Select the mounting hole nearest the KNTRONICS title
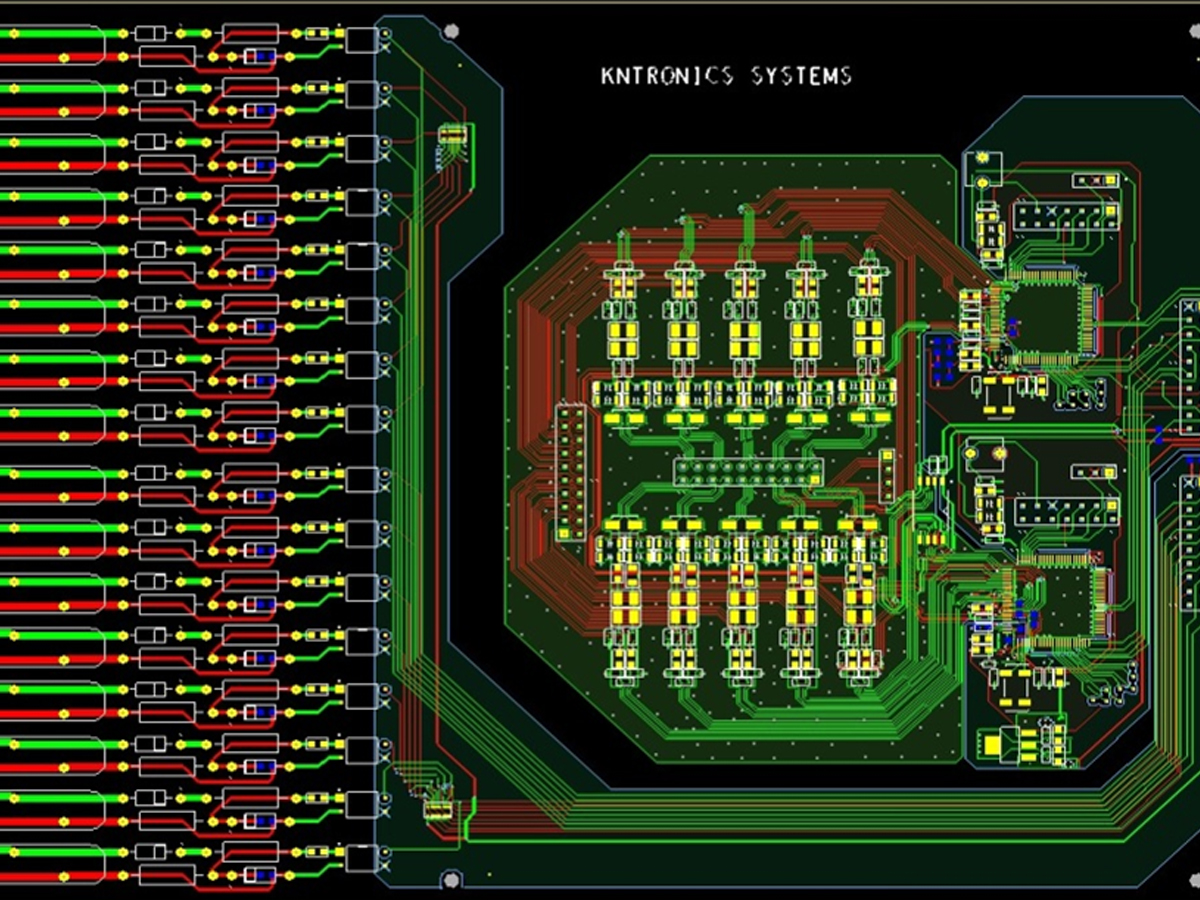This screenshot has width=1200, height=900. 451,31
